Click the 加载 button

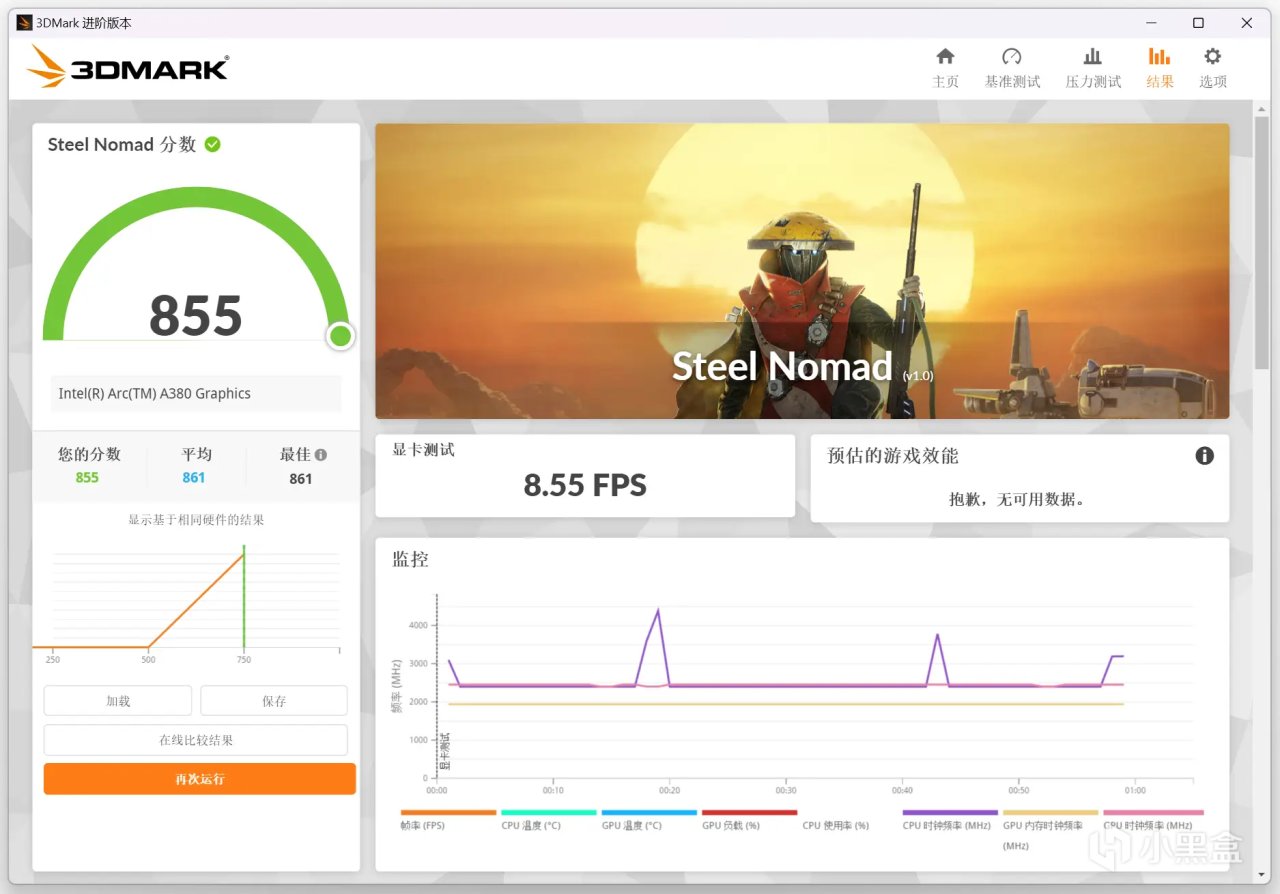(118, 701)
